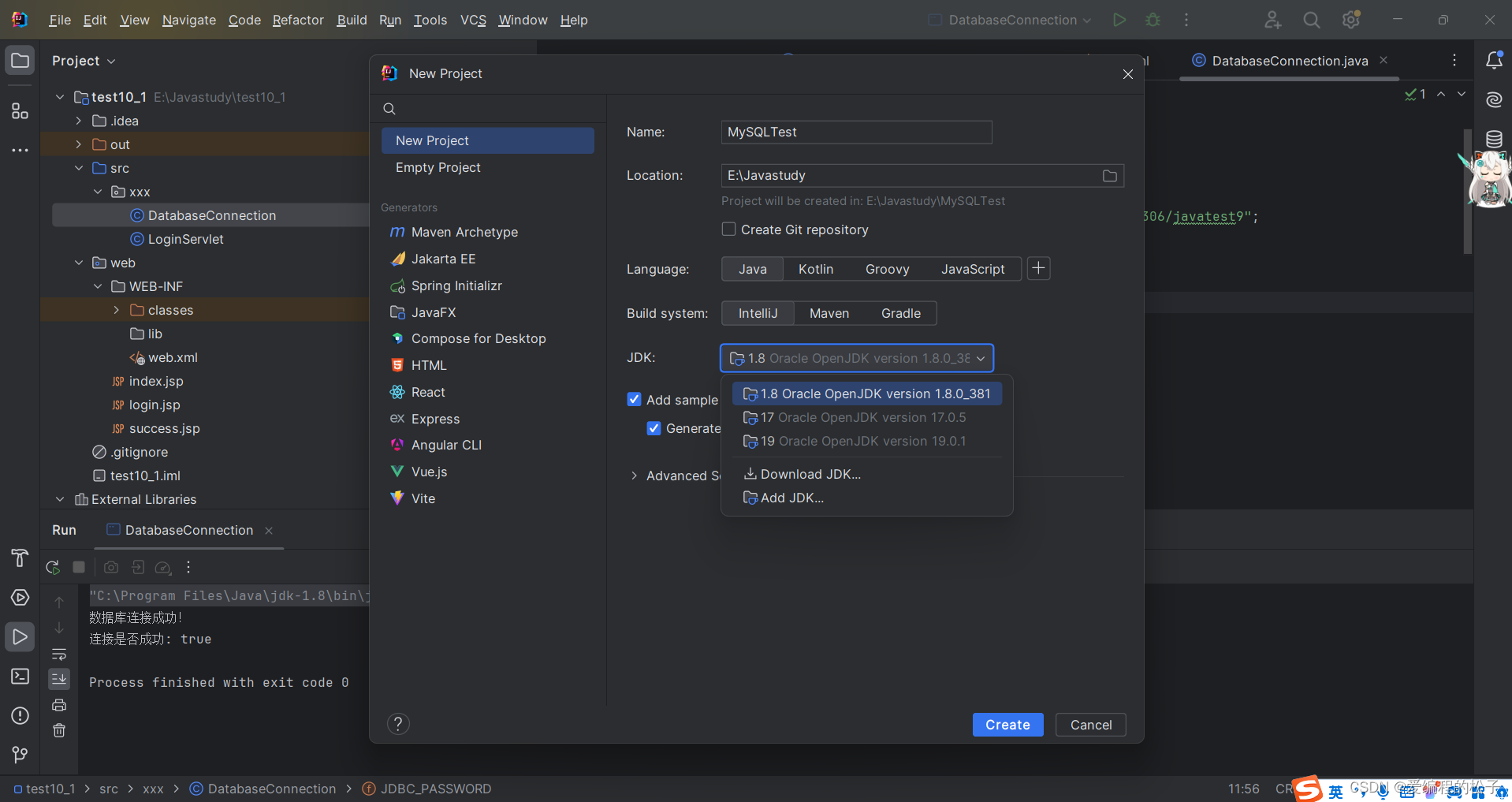1512x802 pixels.
Task: Open the Project view dropdown
Action: pyautogui.click(x=84, y=61)
